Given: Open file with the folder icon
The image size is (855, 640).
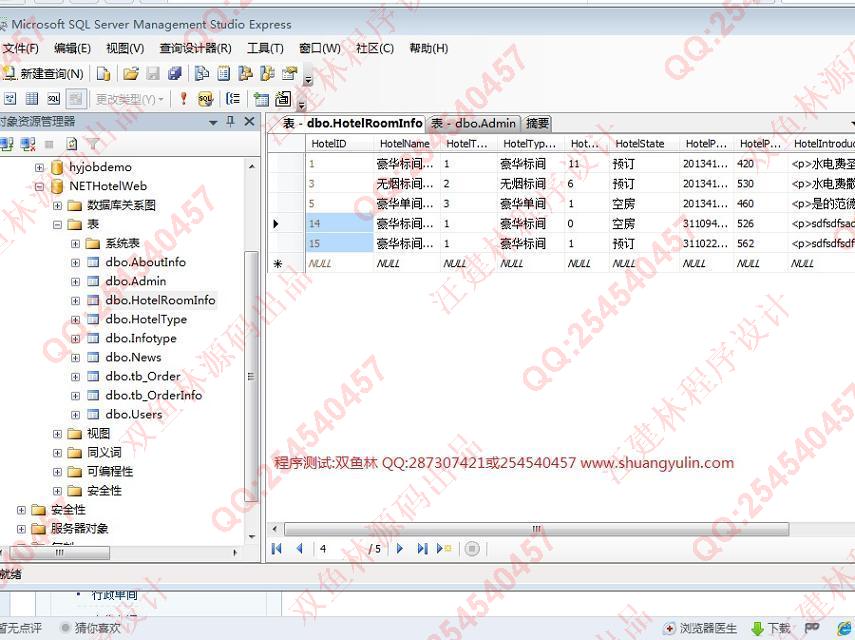Looking at the screenshot, I should [x=131, y=73].
